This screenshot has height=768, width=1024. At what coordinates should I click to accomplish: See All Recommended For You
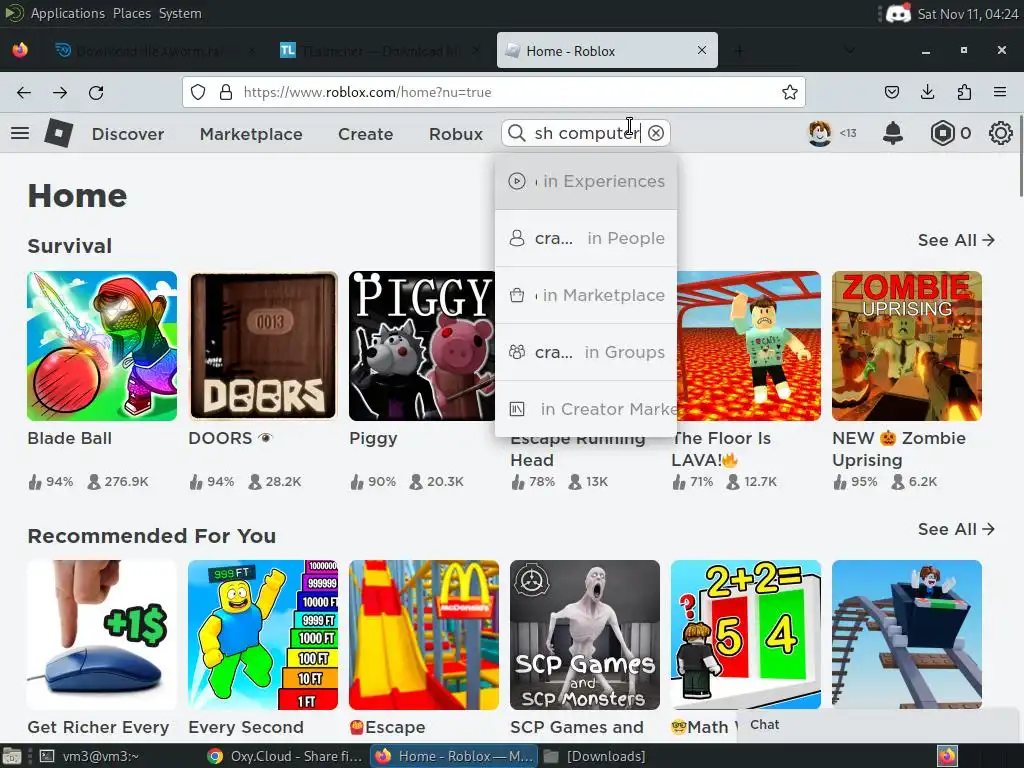coord(956,530)
